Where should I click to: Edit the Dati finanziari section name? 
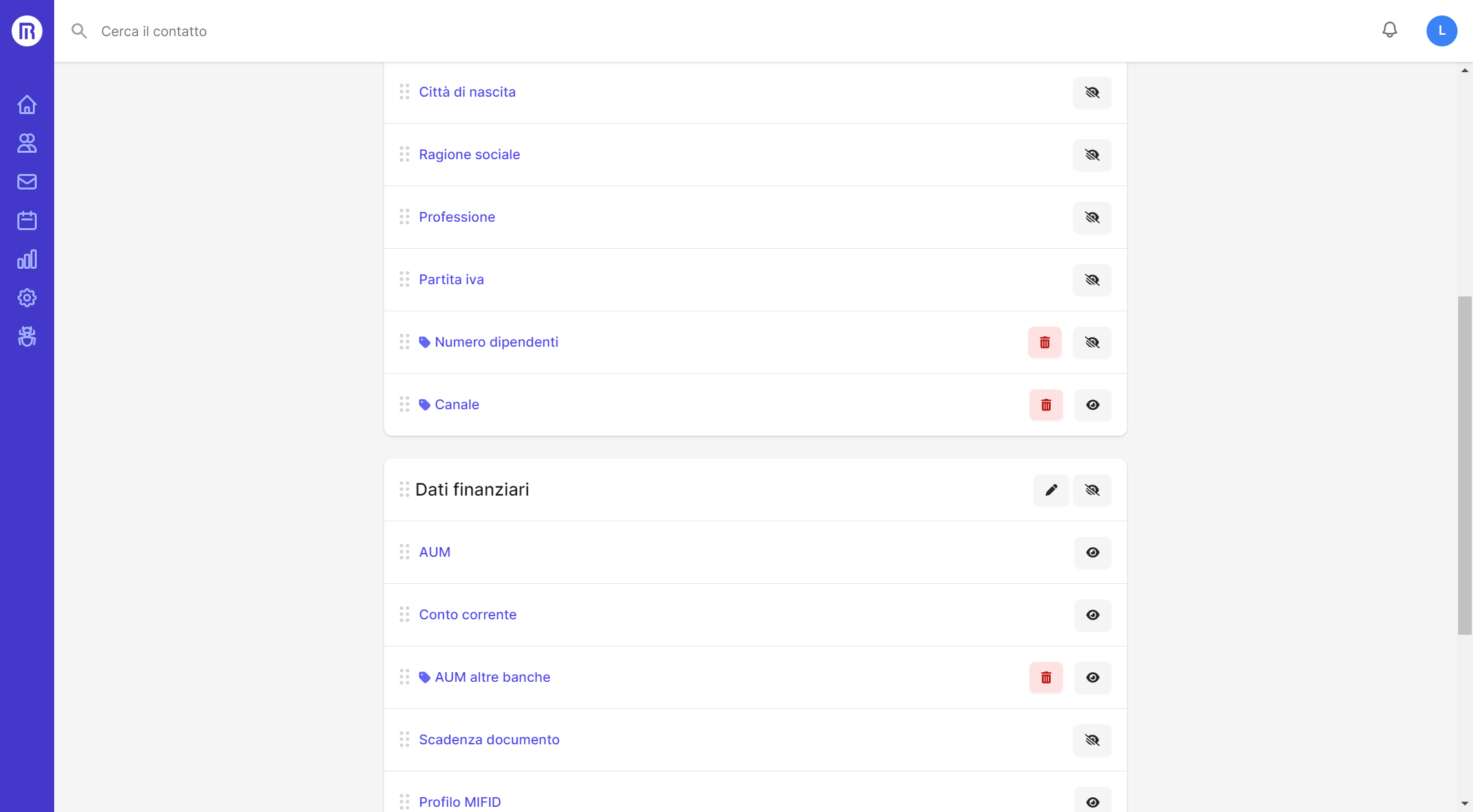coord(1051,490)
